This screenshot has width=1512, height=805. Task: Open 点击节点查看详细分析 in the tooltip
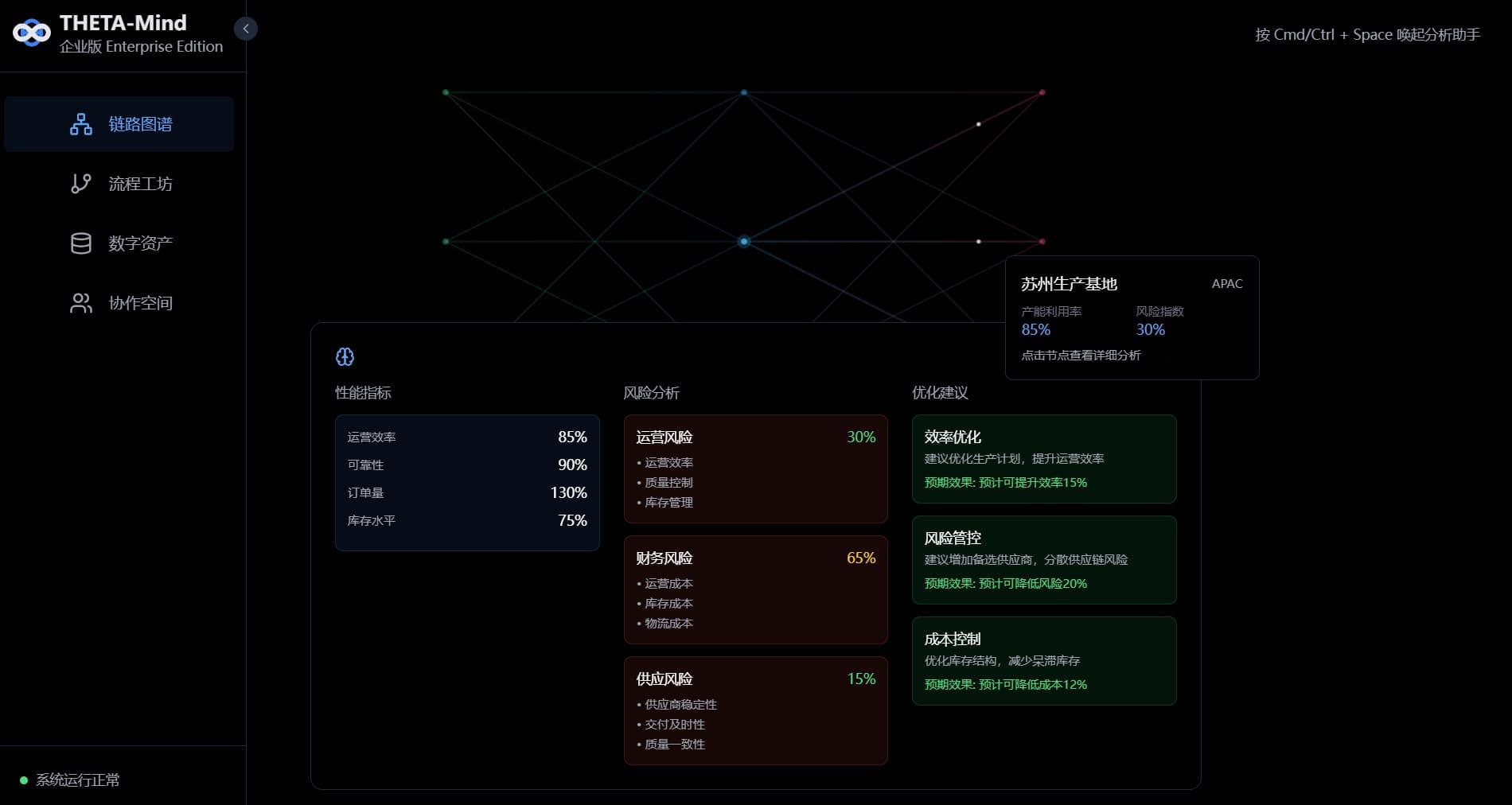(1081, 356)
